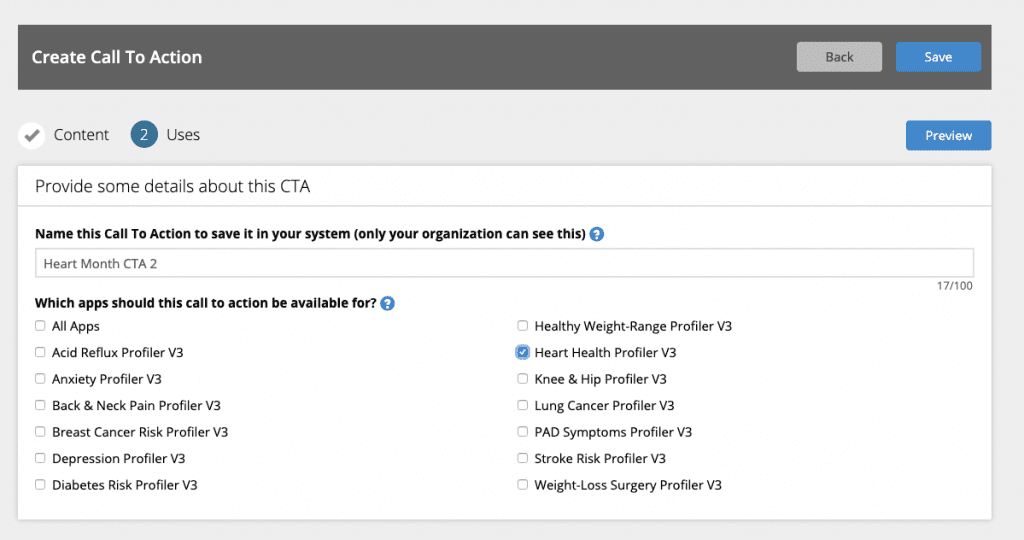Click help icon beside CTA name label

pos(596,234)
